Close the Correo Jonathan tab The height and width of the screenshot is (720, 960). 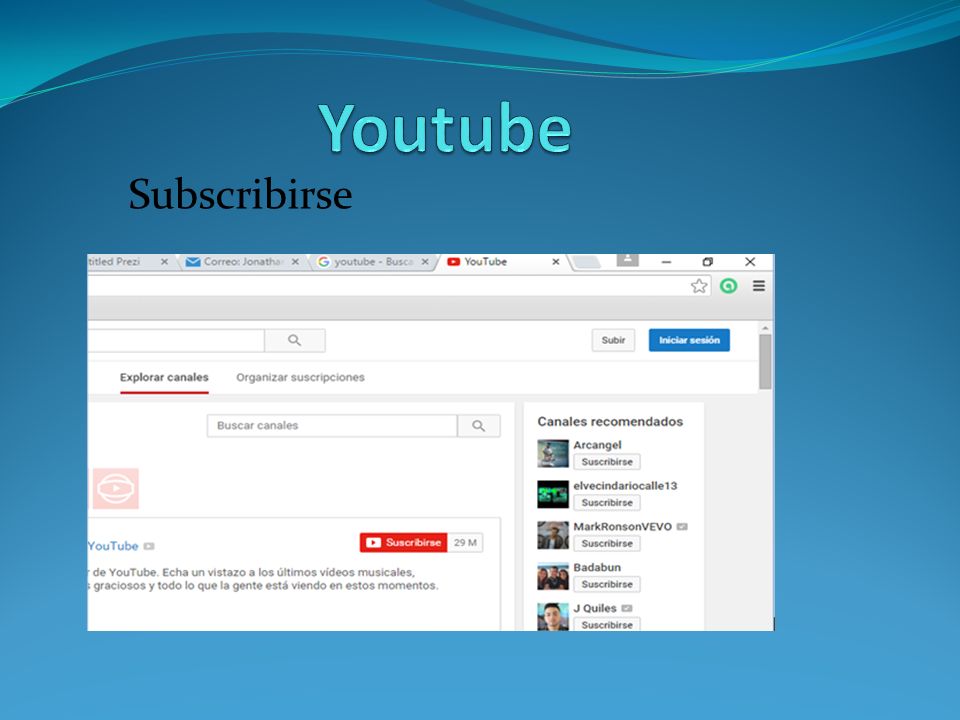[295, 261]
